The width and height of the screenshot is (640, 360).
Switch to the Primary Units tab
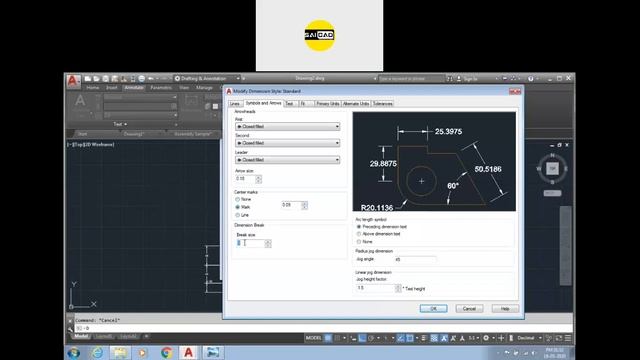click(328, 104)
